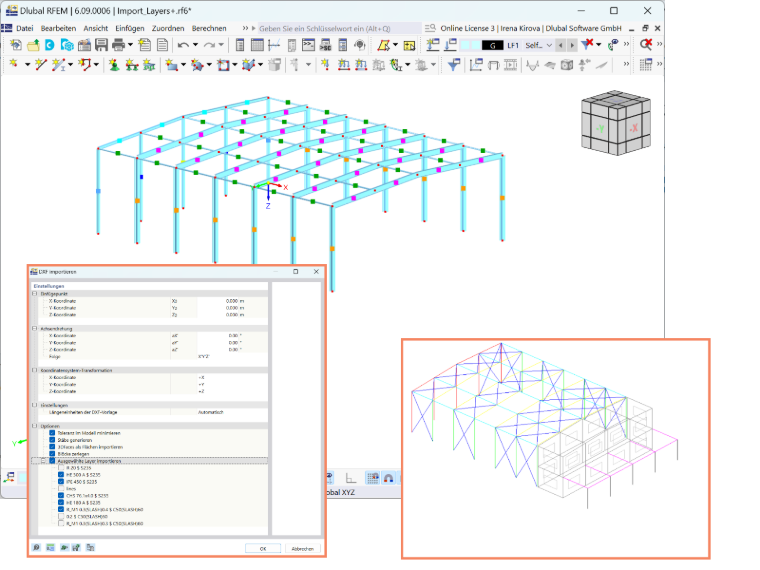Open the Datei menu
The height and width of the screenshot is (570, 760).
point(25,28)
